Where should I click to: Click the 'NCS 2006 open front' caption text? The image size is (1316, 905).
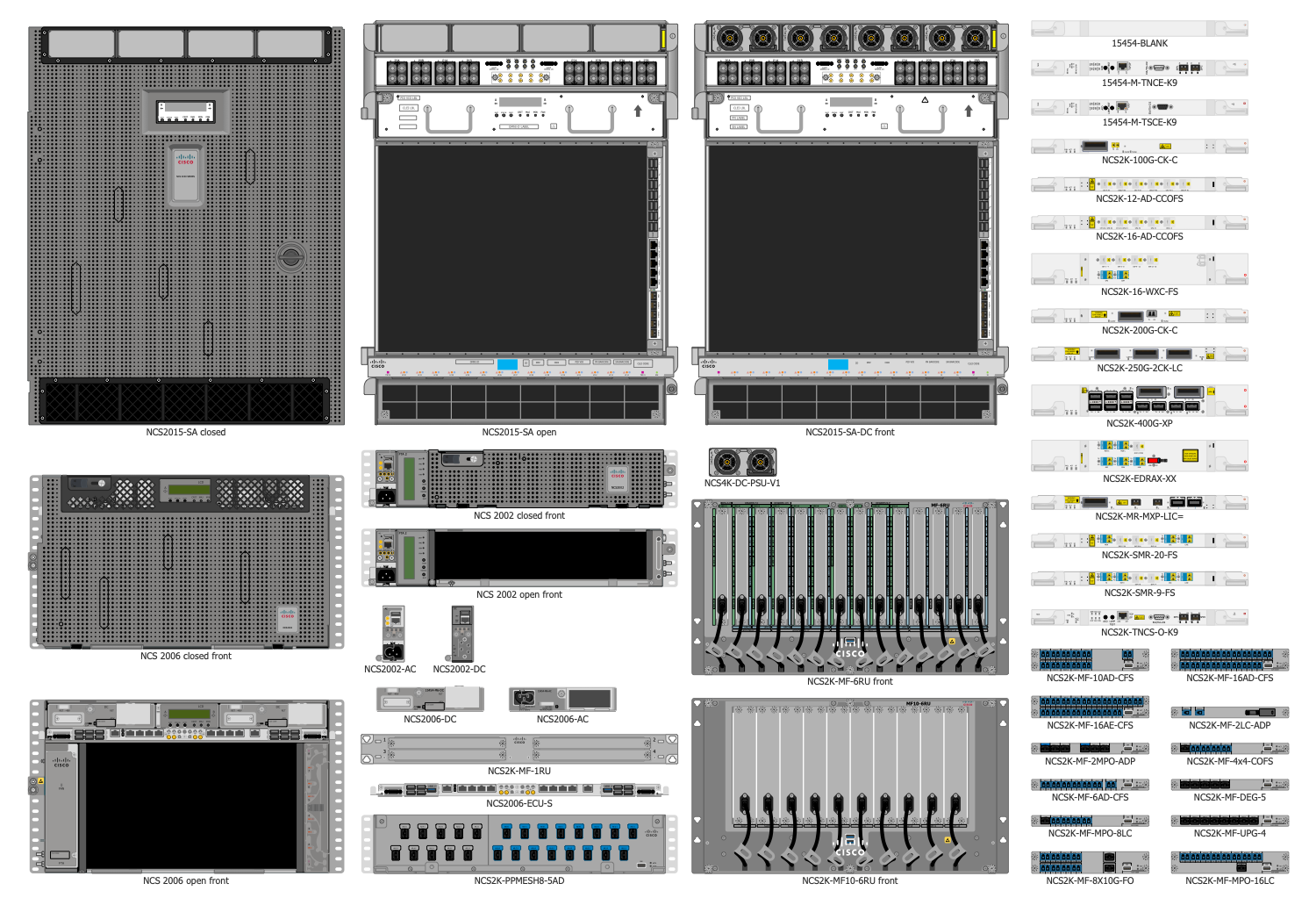click(x=186, y=880)
